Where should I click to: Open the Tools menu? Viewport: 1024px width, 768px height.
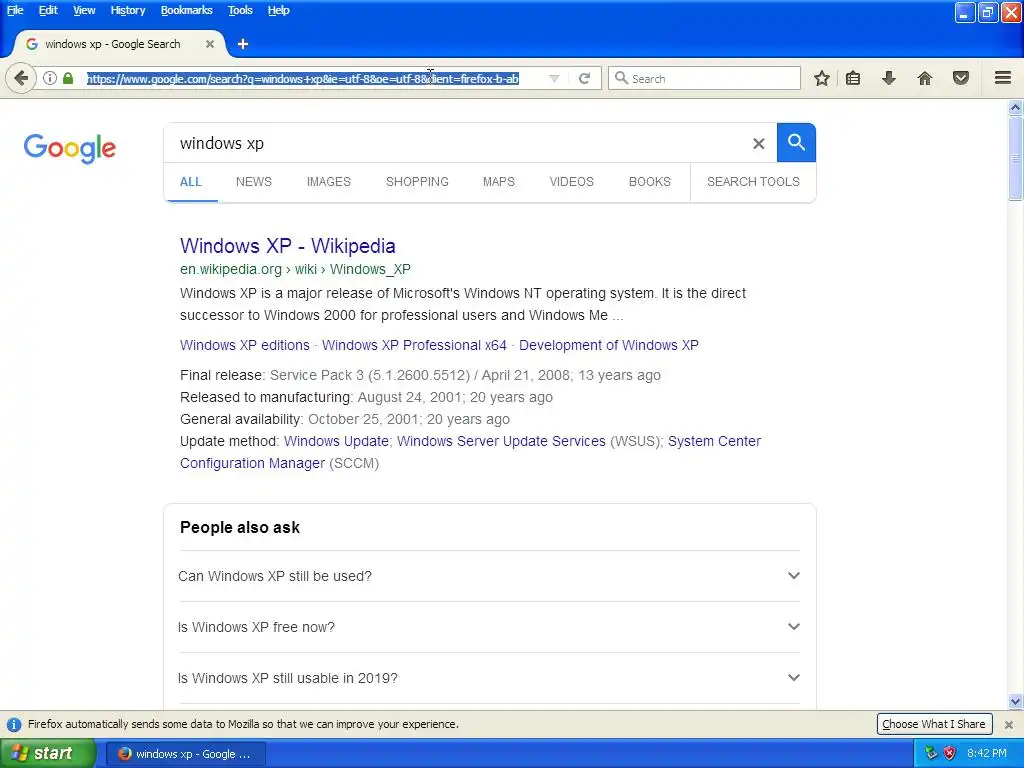[x=240, y=10]
